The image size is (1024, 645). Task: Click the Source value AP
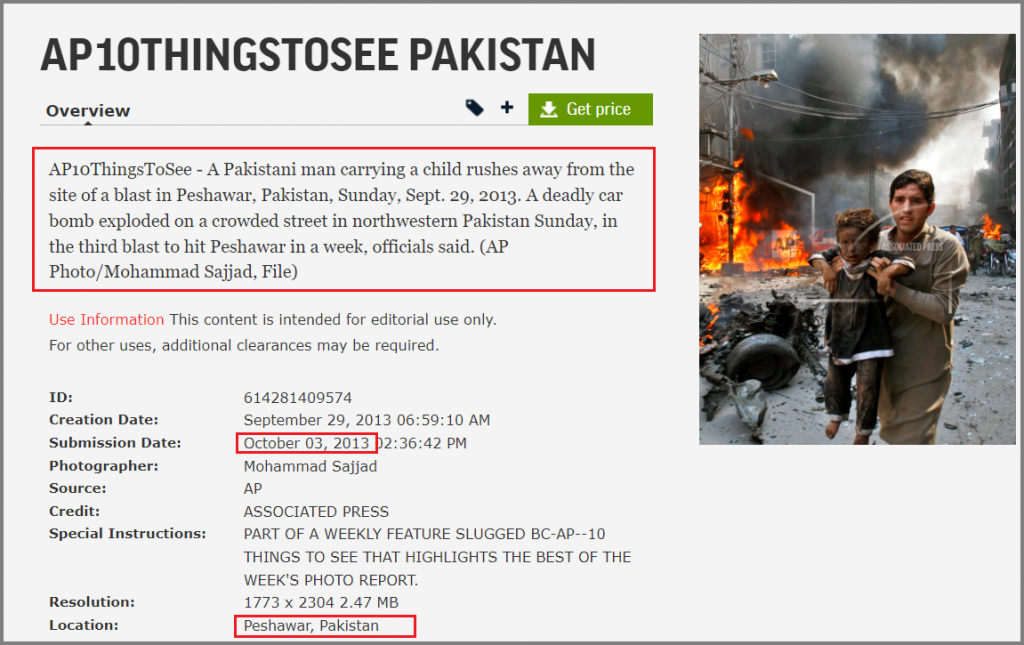coord(253,488)
